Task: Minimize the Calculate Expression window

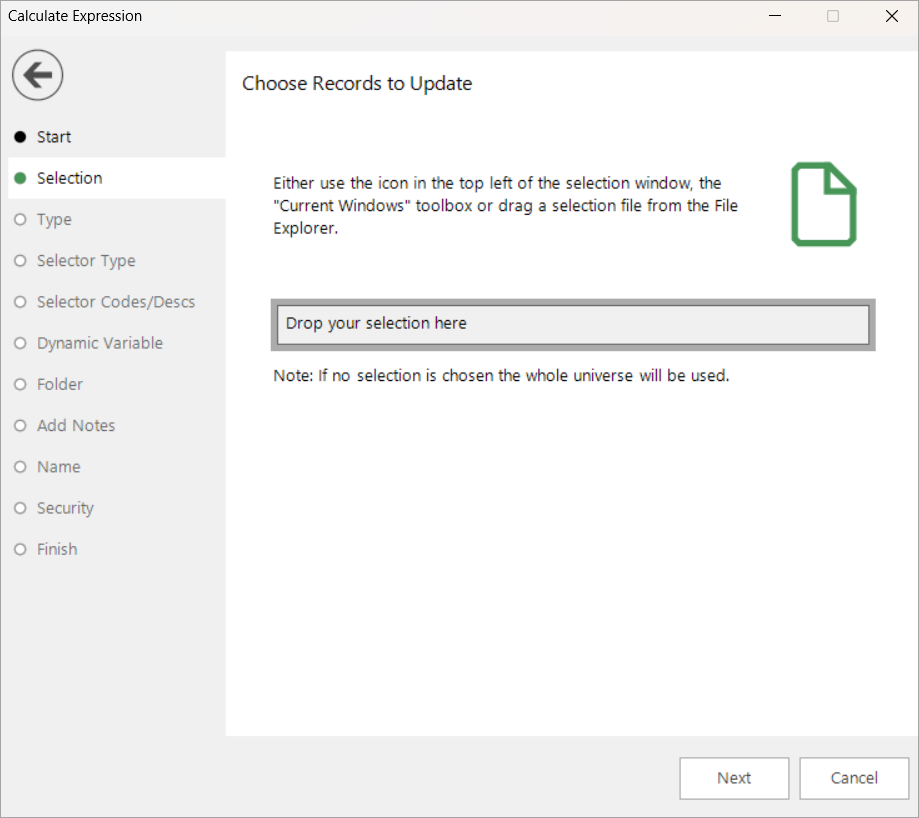Action: pos(775,16)
